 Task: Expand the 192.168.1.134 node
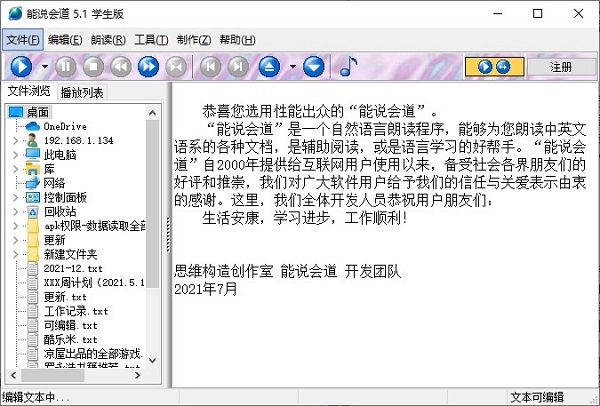pos(15,140)
